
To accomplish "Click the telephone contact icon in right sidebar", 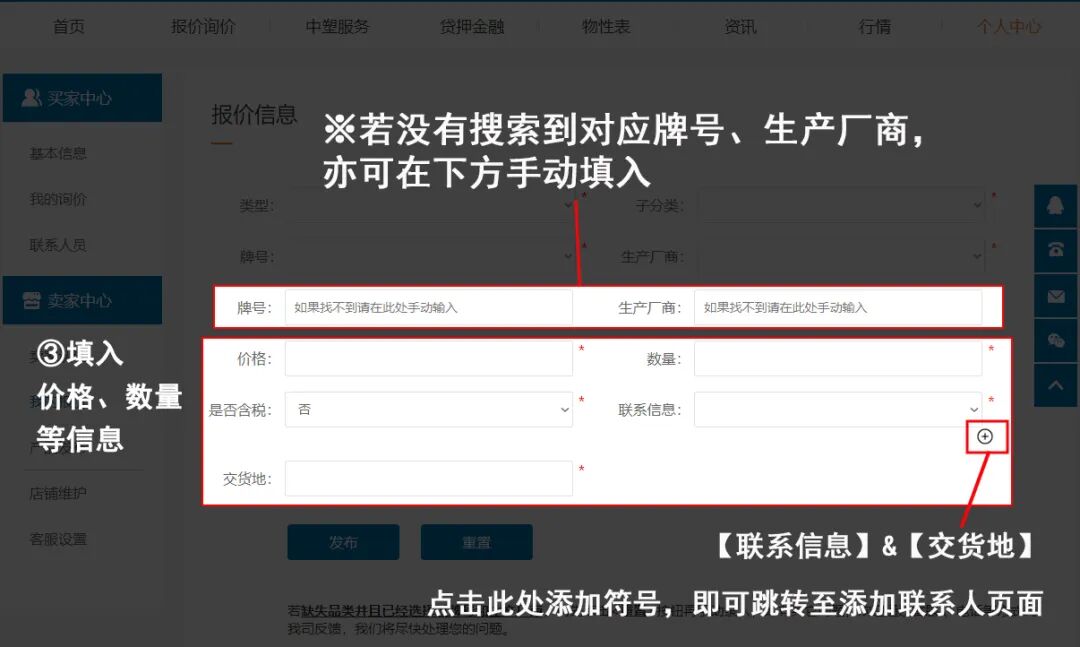I will click(1056, 251).
